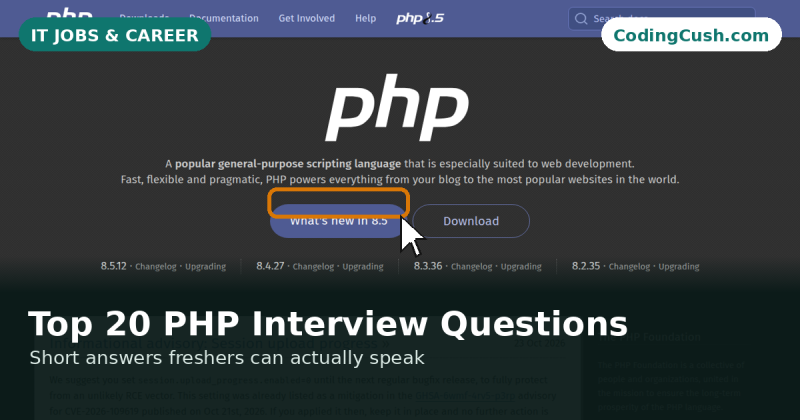Open the Help menu item
Screen dimensions: 800x420
coord(365,18)
